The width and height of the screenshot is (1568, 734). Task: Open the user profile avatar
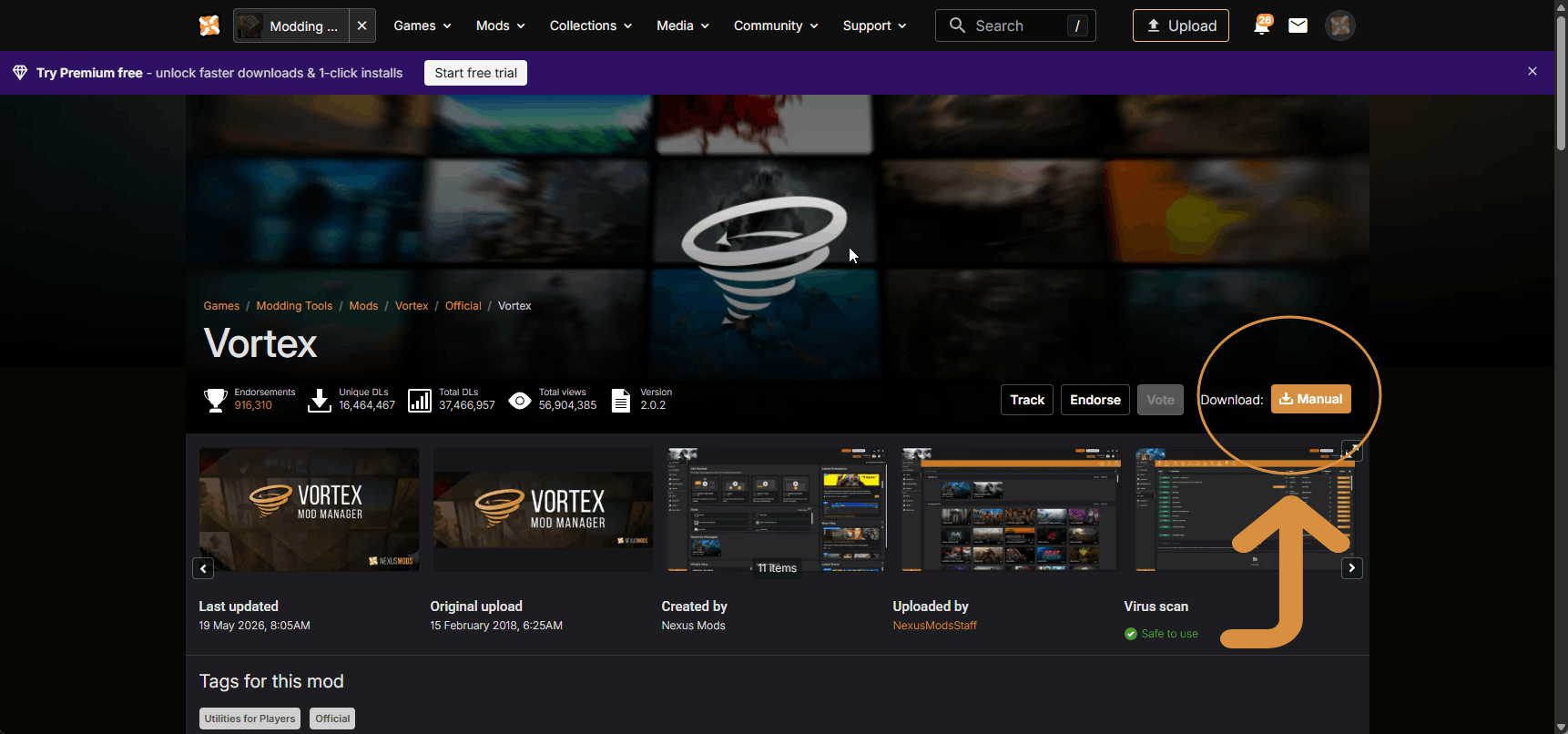[1340, 25]
